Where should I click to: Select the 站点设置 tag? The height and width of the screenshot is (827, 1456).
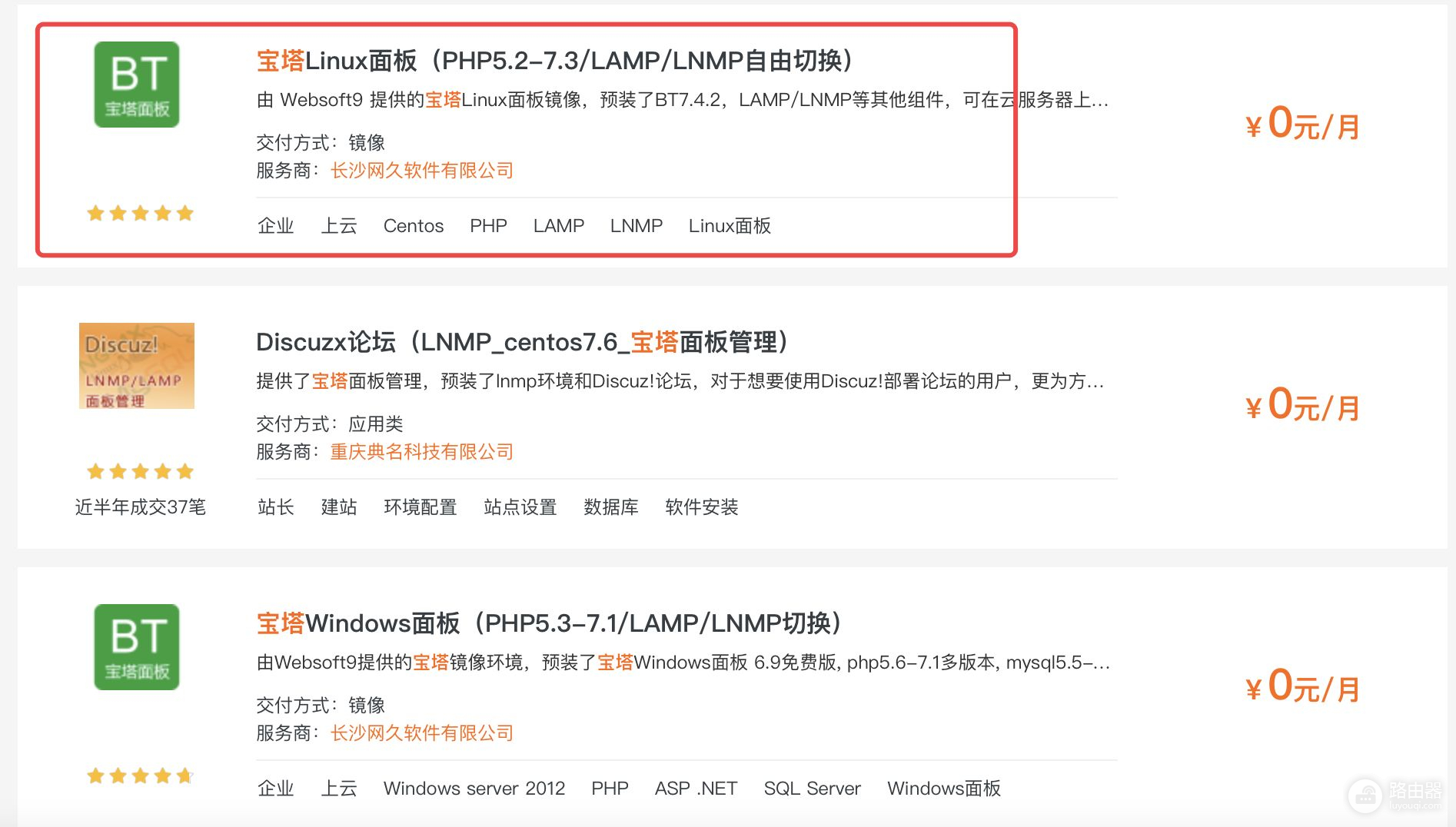click(x=520, y=507)
